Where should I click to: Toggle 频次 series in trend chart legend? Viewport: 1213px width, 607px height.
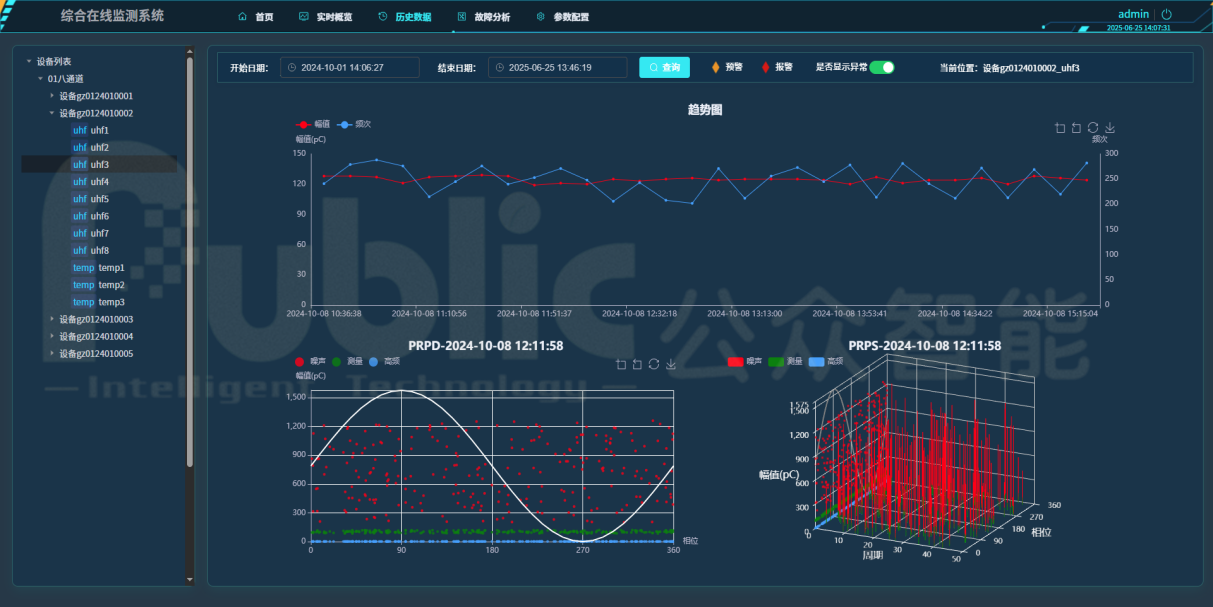[356, 124]
